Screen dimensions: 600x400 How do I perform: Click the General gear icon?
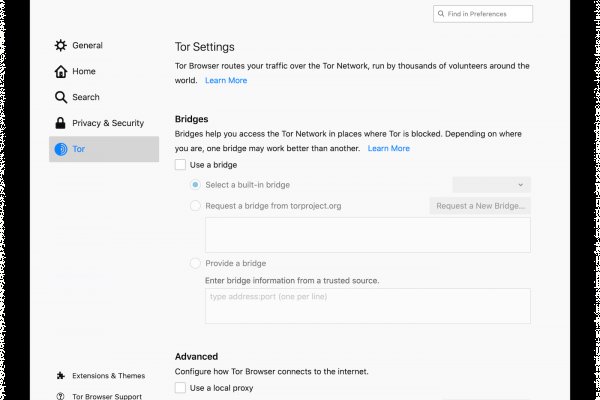coord(61,45)
